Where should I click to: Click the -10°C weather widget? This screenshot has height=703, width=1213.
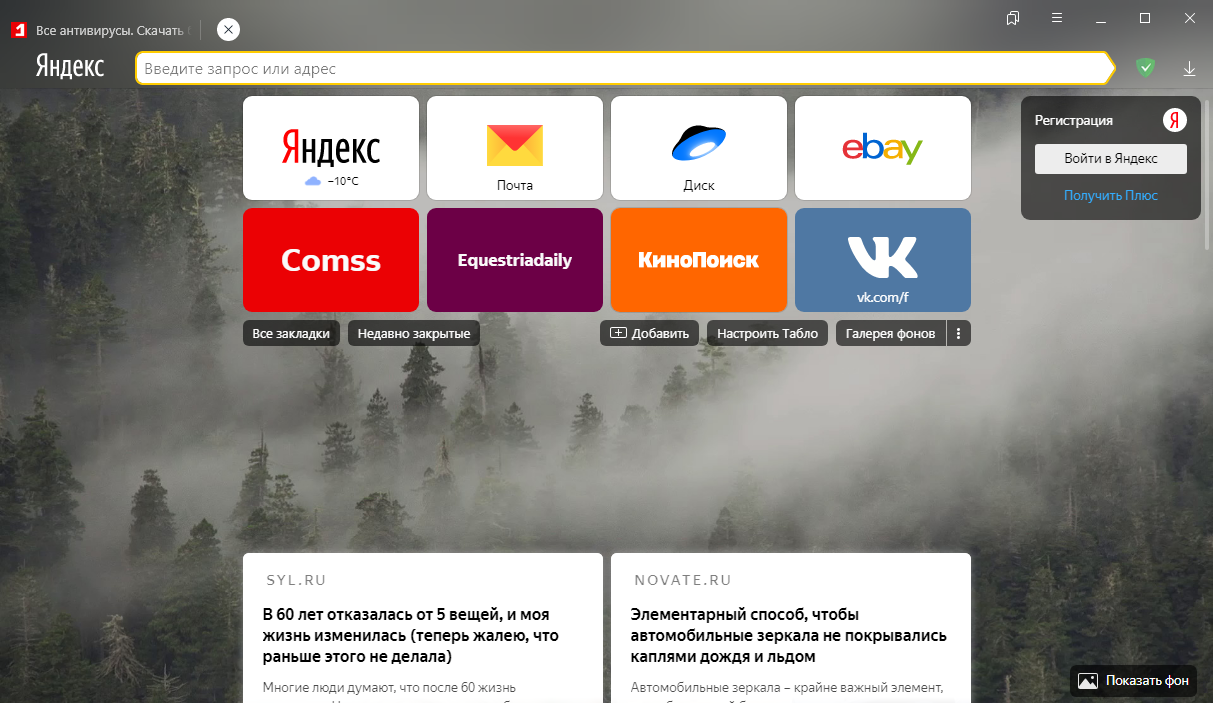(x=331, y=181)
